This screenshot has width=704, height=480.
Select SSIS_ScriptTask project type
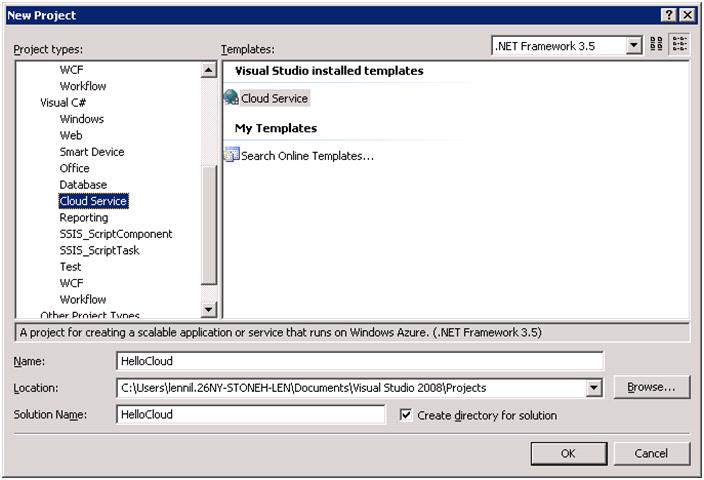[x=99, y=250]
